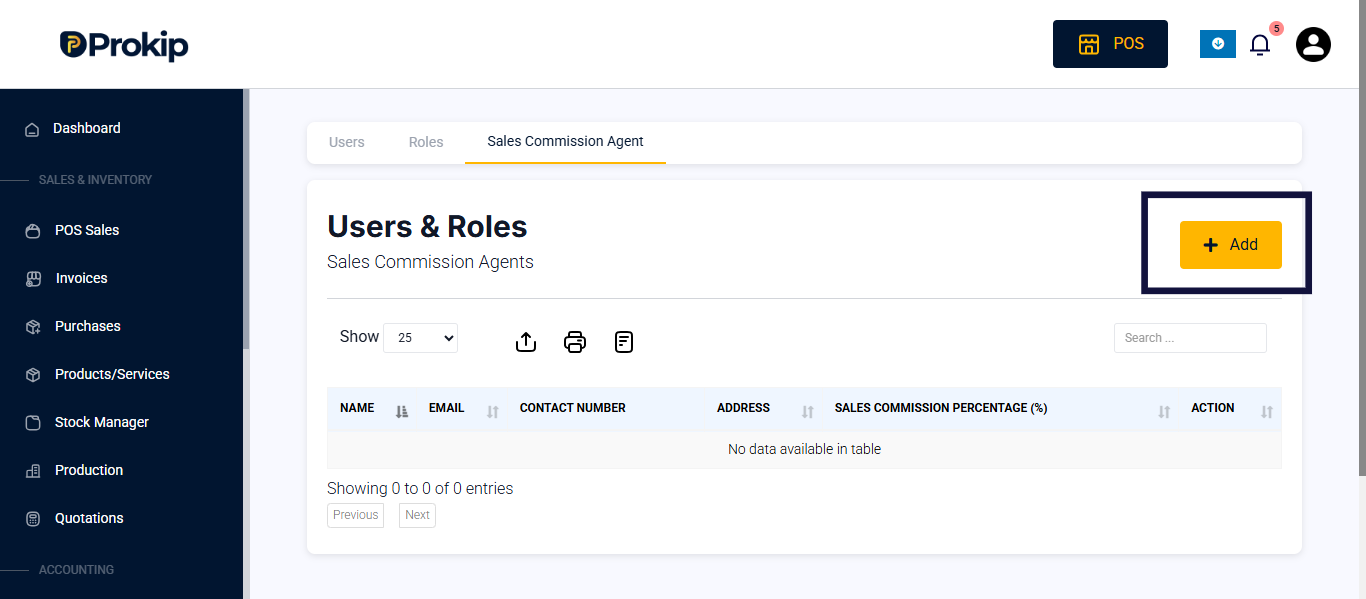Viewport: 1366px width, 599px height.
Task: Click the Products/Services cube icon
Action: (33, 375)
